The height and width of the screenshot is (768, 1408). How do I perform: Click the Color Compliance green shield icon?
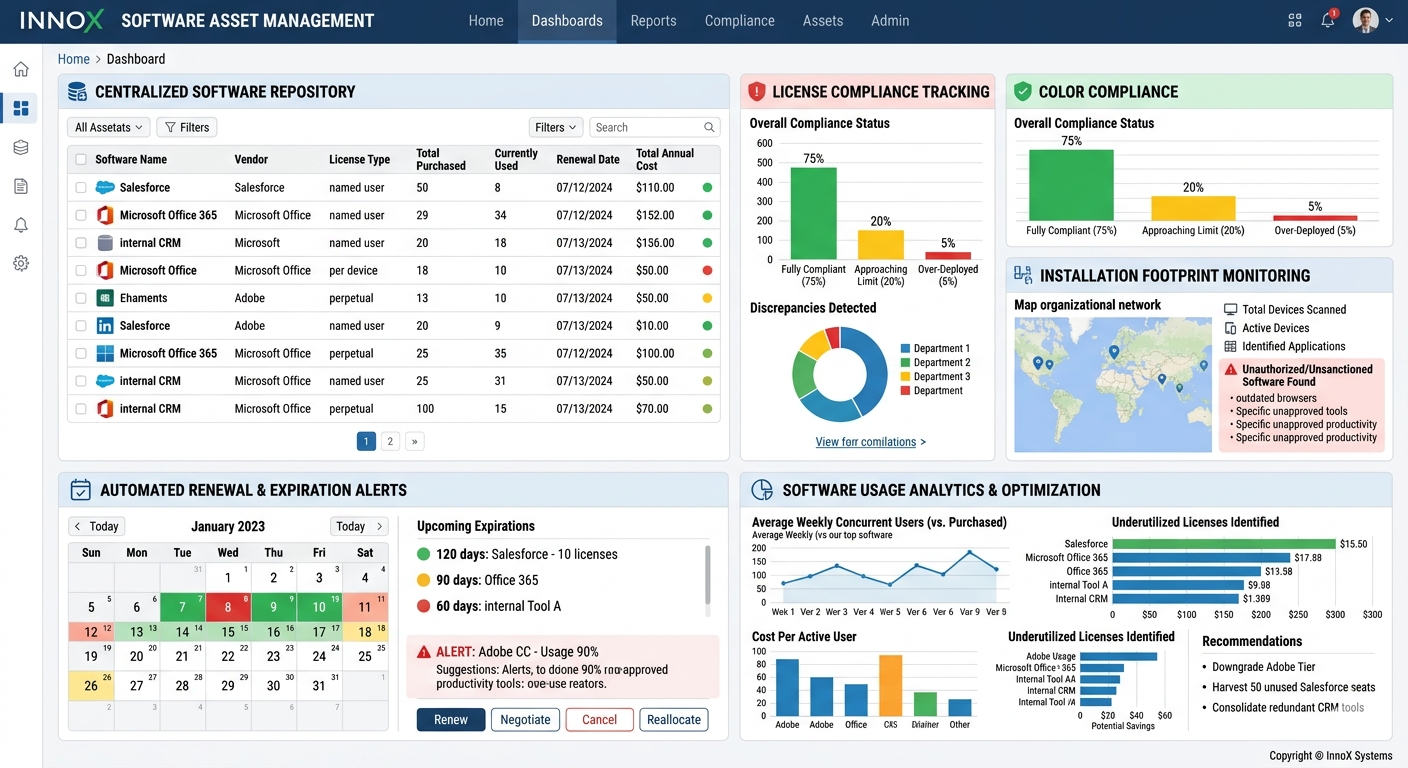1022,91
